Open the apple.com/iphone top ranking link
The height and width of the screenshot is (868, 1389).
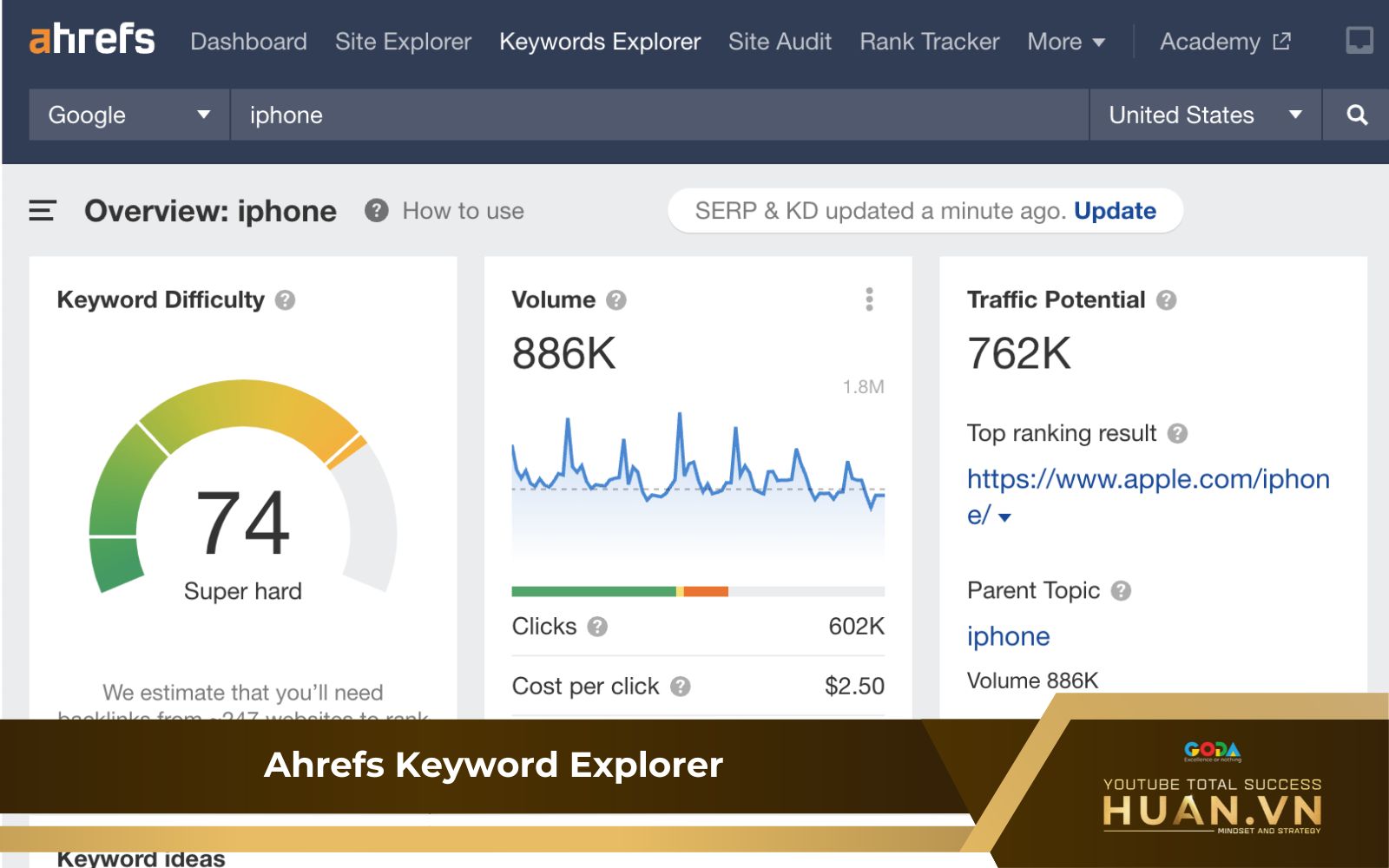[1148, 496]
